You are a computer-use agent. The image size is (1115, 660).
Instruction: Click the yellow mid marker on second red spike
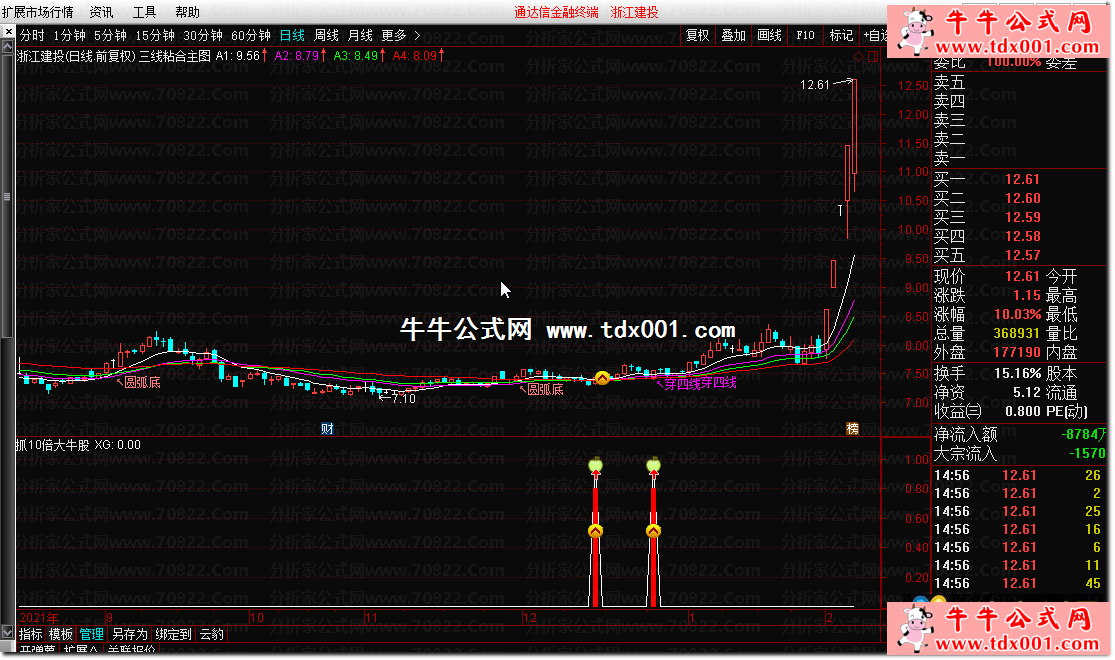(x=653, y=531)
